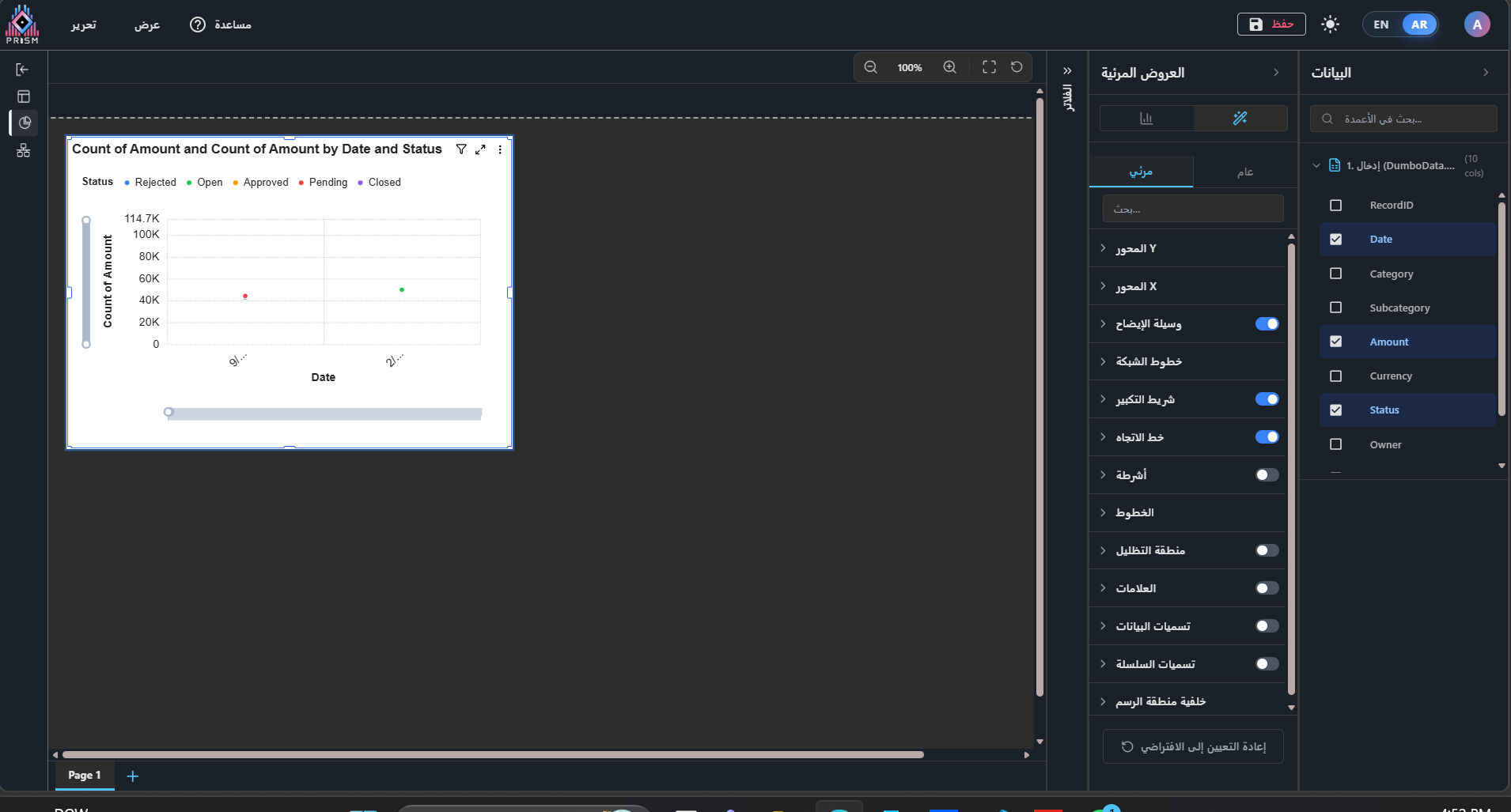Click the zoom in magnifier icon
The width and height of the screenshot is (1511, 812).
tap(949, 67)
